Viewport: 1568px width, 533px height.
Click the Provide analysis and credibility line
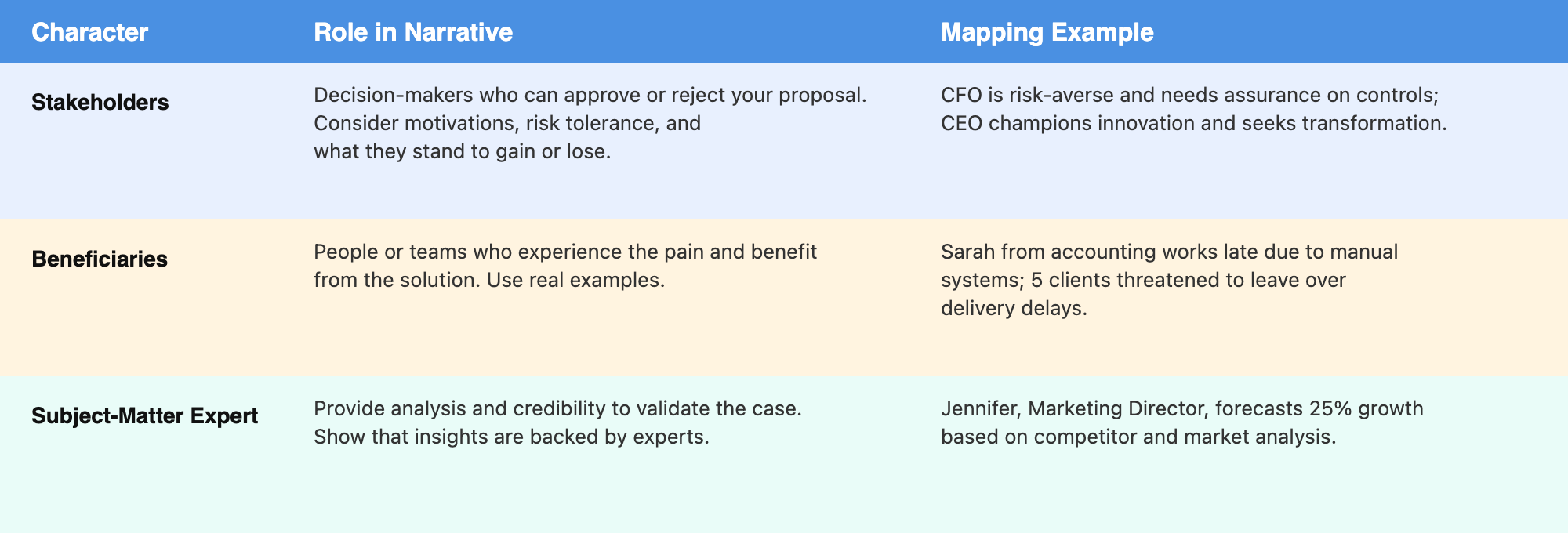(x=557, y=409)
